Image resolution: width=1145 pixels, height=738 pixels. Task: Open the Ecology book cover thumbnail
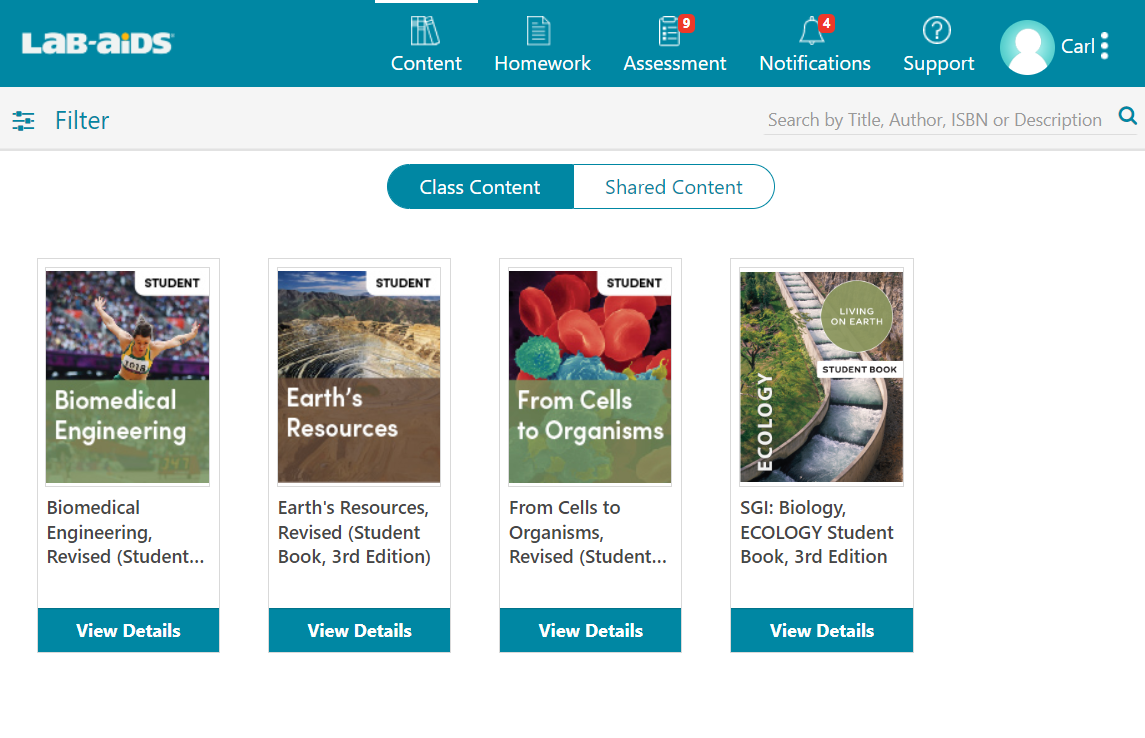(x=821, y=376)
